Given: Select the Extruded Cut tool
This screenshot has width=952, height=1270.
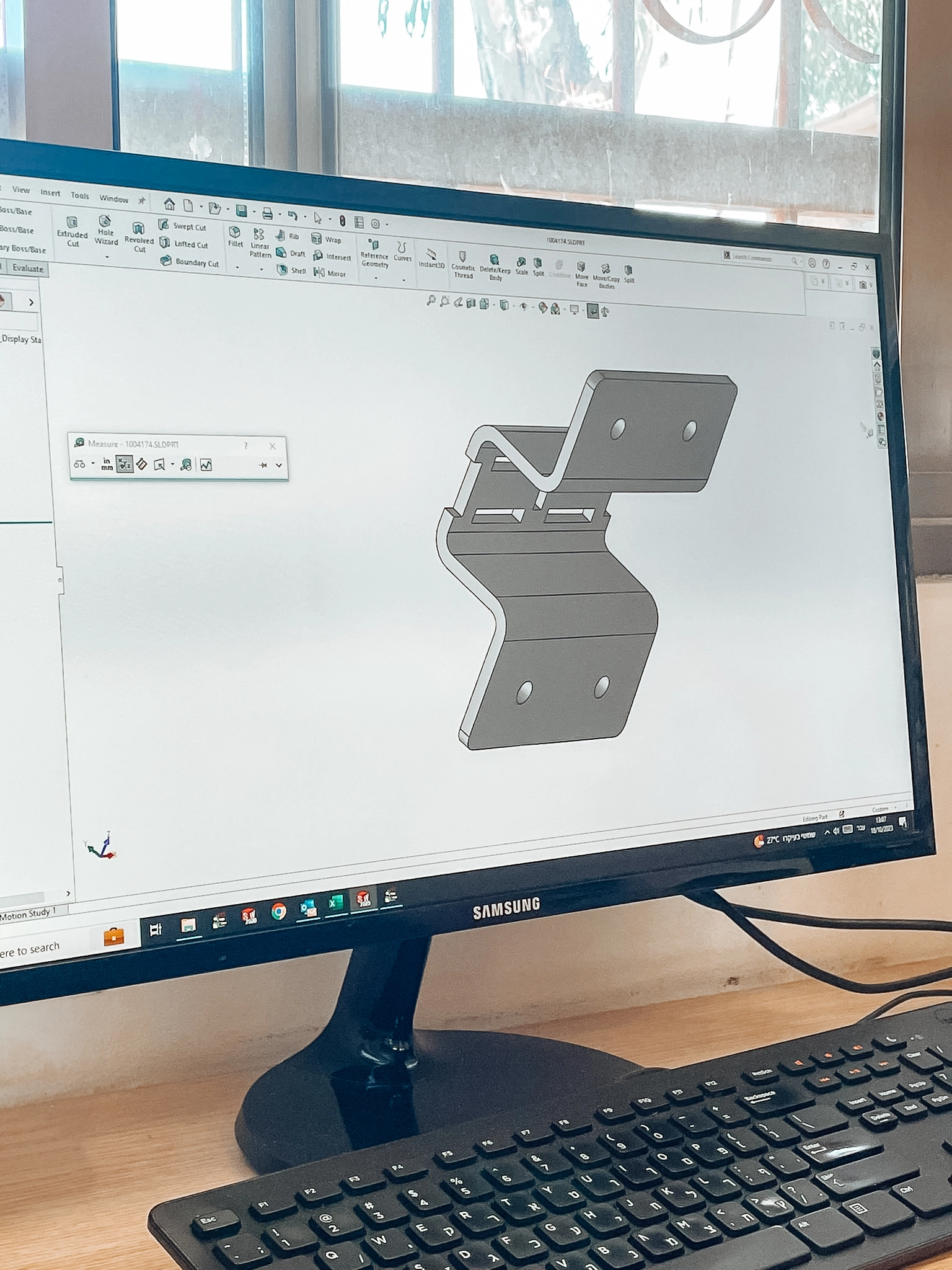Looking at the screenshot, I should (x=73, y=231).
